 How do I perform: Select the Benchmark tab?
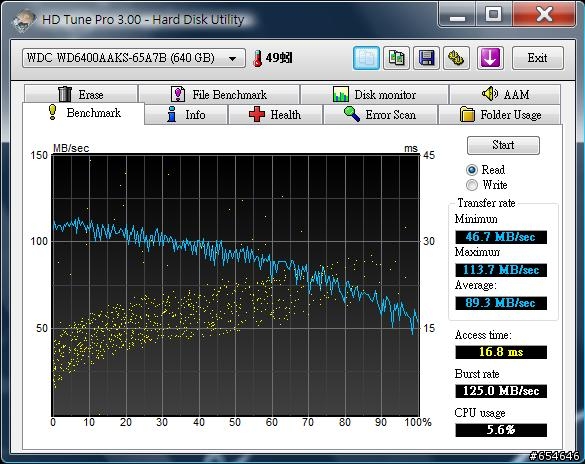(x=83, y=113)
